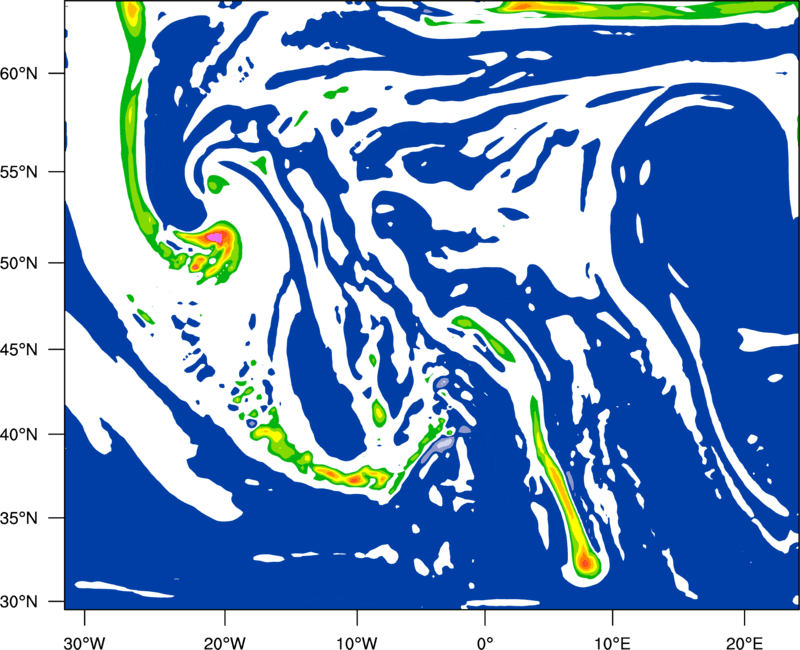Viewport: 800px width, 650px height.
Task: Click the 10°W longitude label
Action: point(357,642)
